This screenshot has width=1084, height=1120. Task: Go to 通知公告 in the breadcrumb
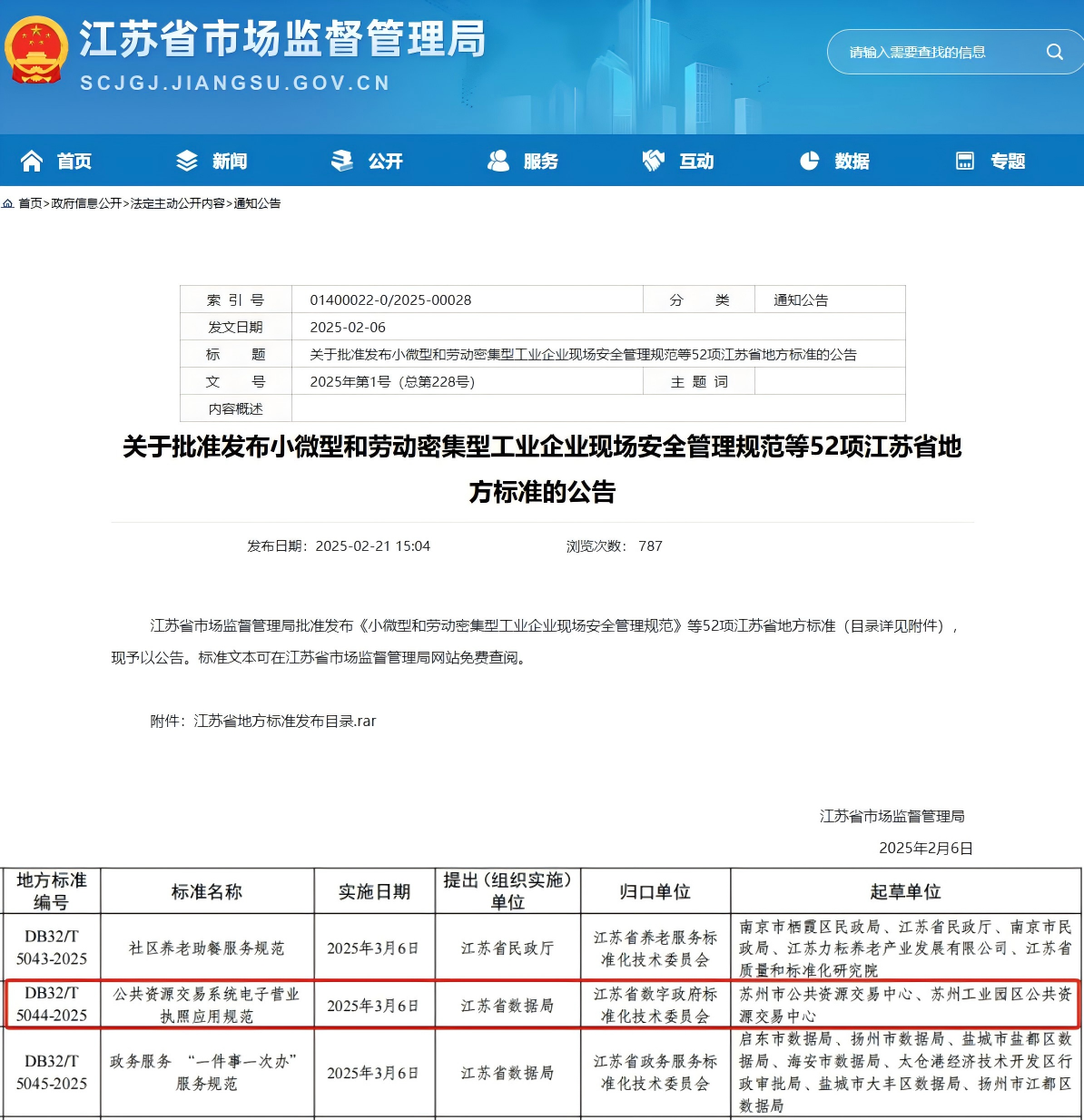[257, 203]
